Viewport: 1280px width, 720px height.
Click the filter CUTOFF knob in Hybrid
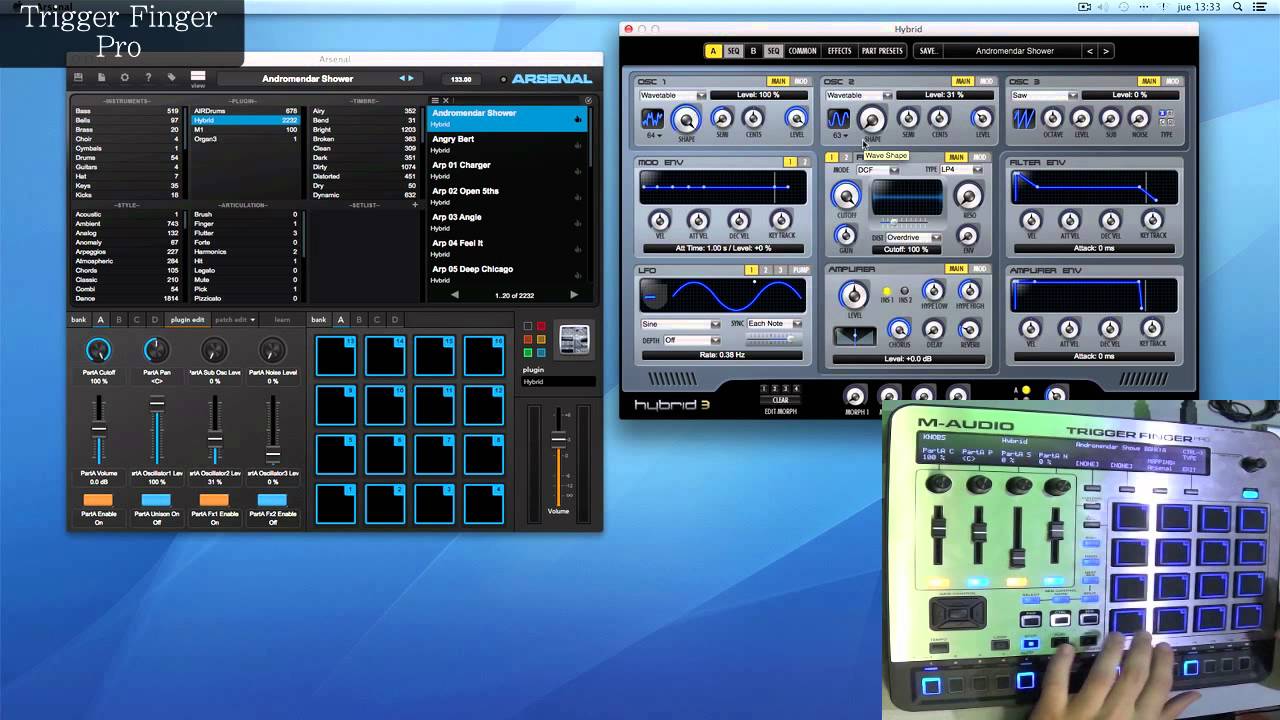coord(845,197)
